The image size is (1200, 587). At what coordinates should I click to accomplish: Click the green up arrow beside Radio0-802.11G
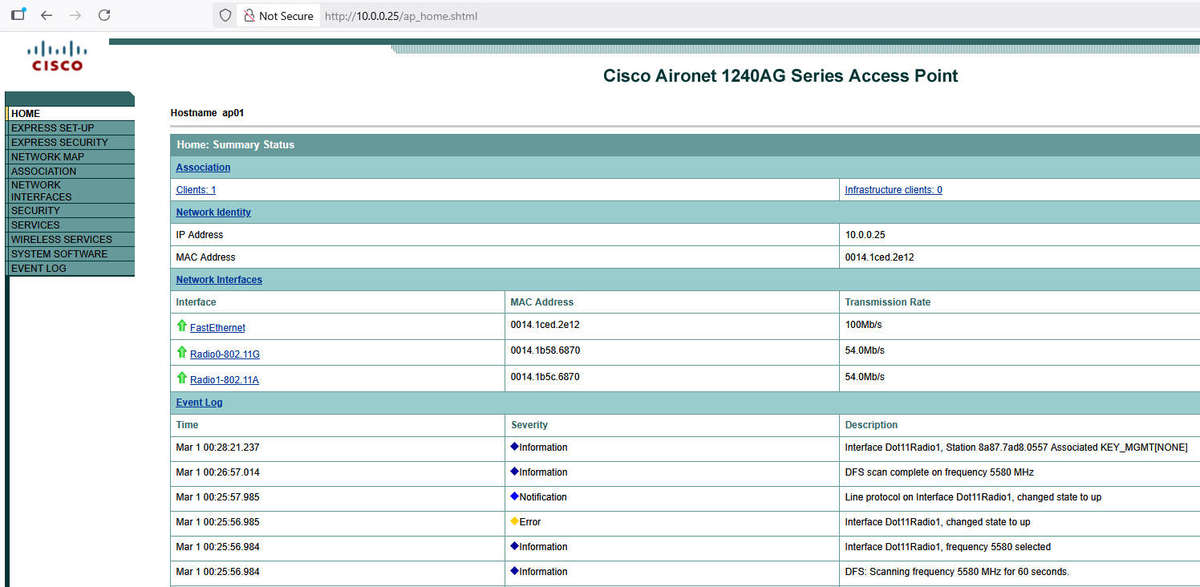click(x=182, y=353)
